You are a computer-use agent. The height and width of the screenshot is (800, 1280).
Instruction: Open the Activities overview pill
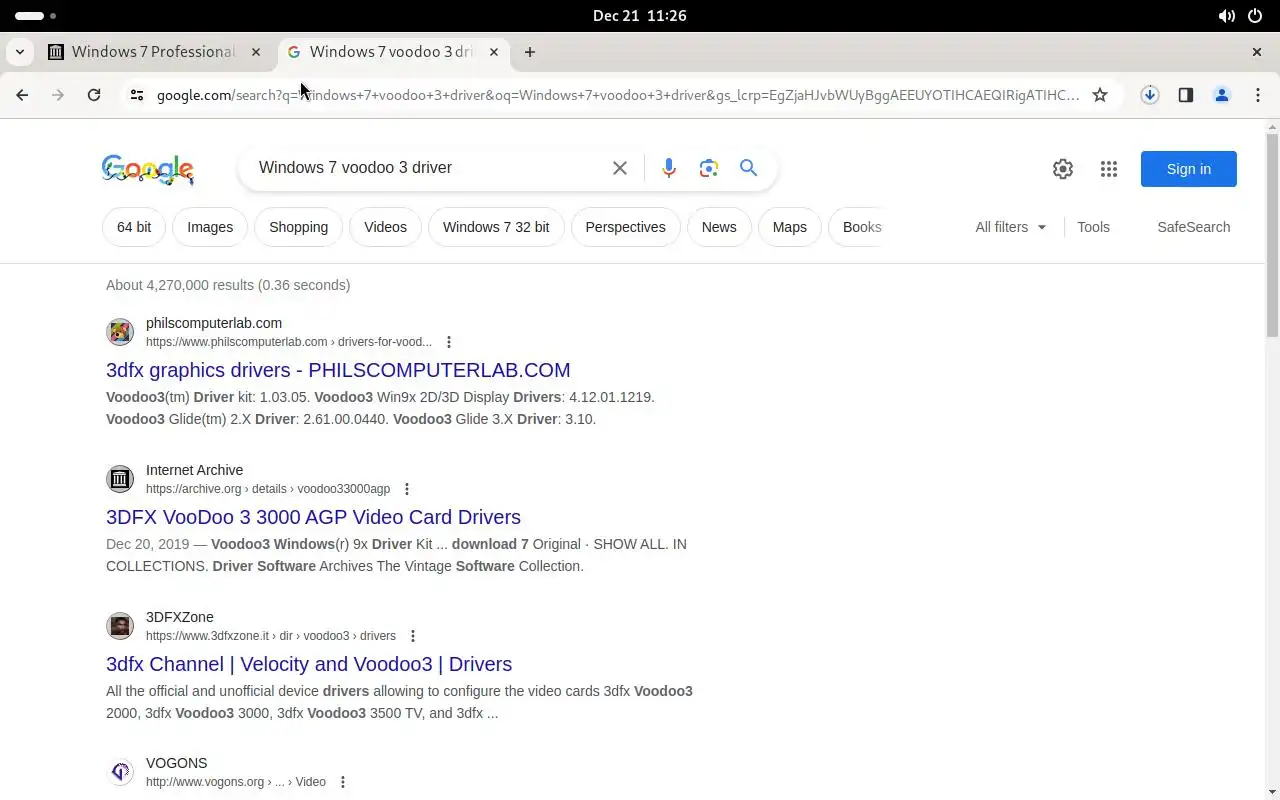[x=36, y=16]
